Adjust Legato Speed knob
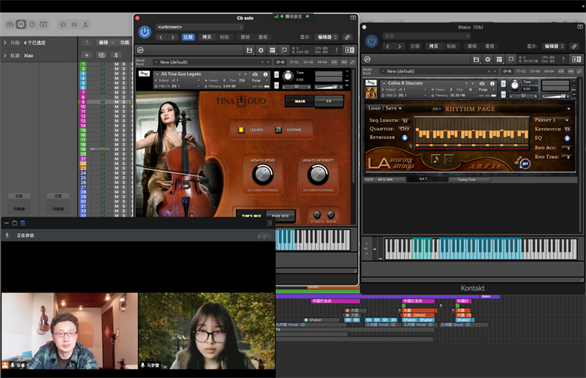This screenshot has width=586, height=378. pos(263,175)
